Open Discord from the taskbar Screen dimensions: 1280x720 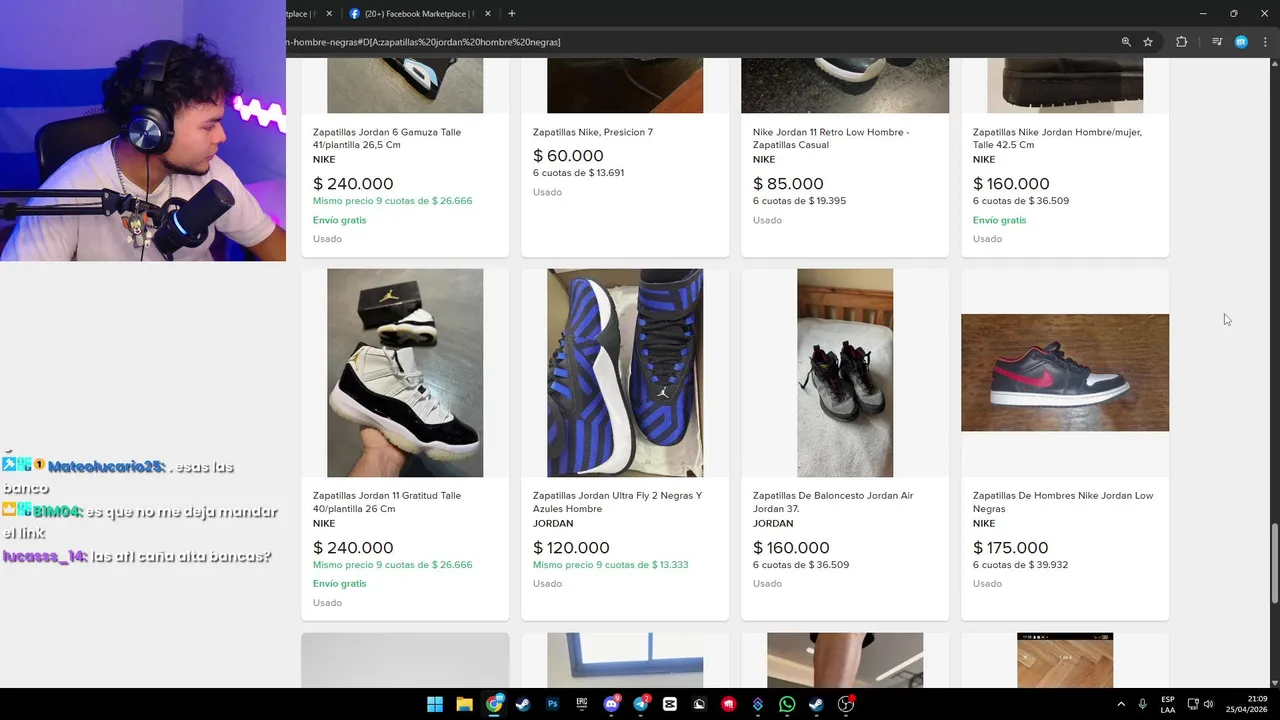(611, 704)
